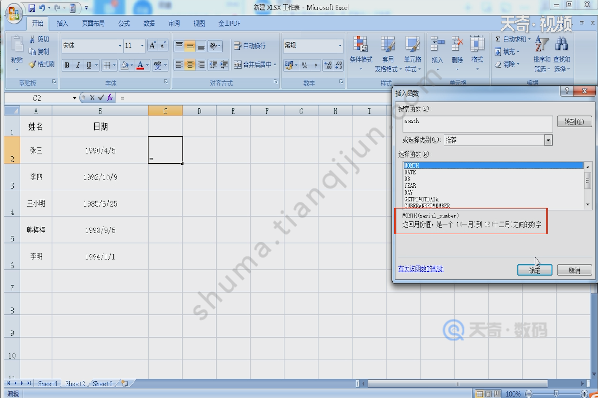Change the text orientation
Image resolution: width=598 pixels, height=398 pixels.
(214, 46)
